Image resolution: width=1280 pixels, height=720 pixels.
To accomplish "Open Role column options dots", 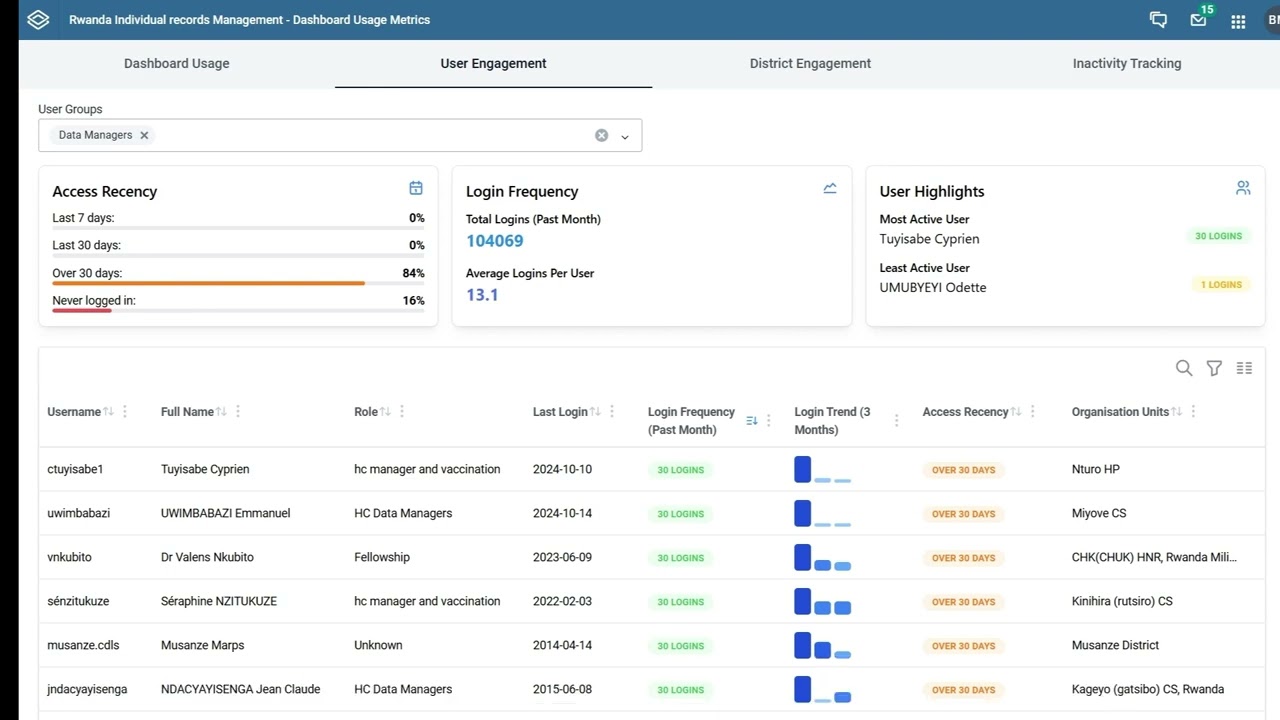I will [402, 411].
